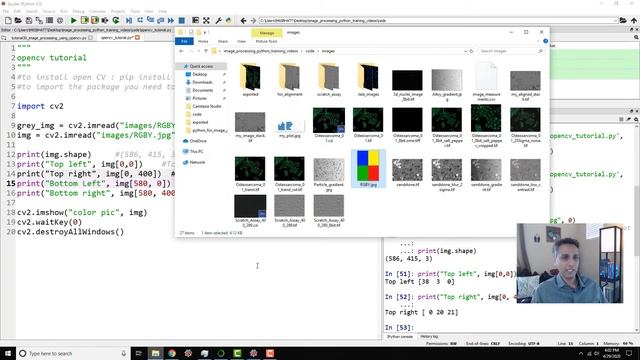The height and width of the screenshot is (360, 640).
Task: Select Desktop in navigation pane
Action: [x=200, y=74]
